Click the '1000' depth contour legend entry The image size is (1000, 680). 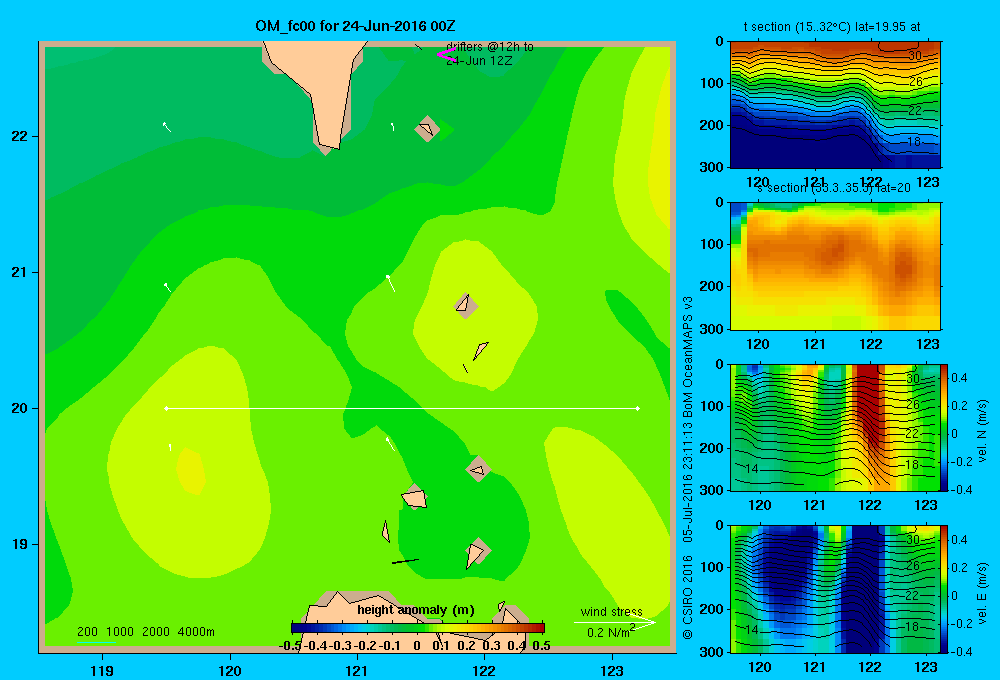[120, 632]
